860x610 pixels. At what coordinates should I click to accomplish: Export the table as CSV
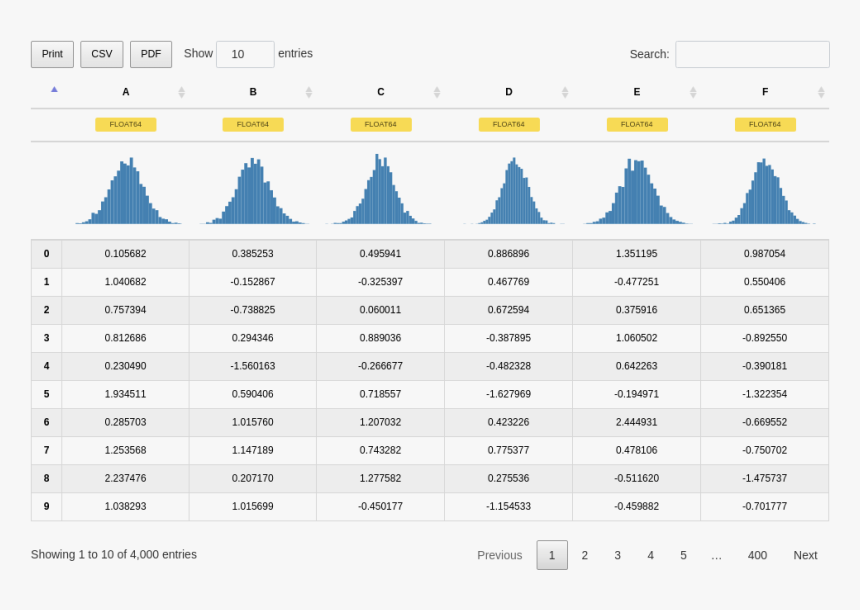pos(101,54)
